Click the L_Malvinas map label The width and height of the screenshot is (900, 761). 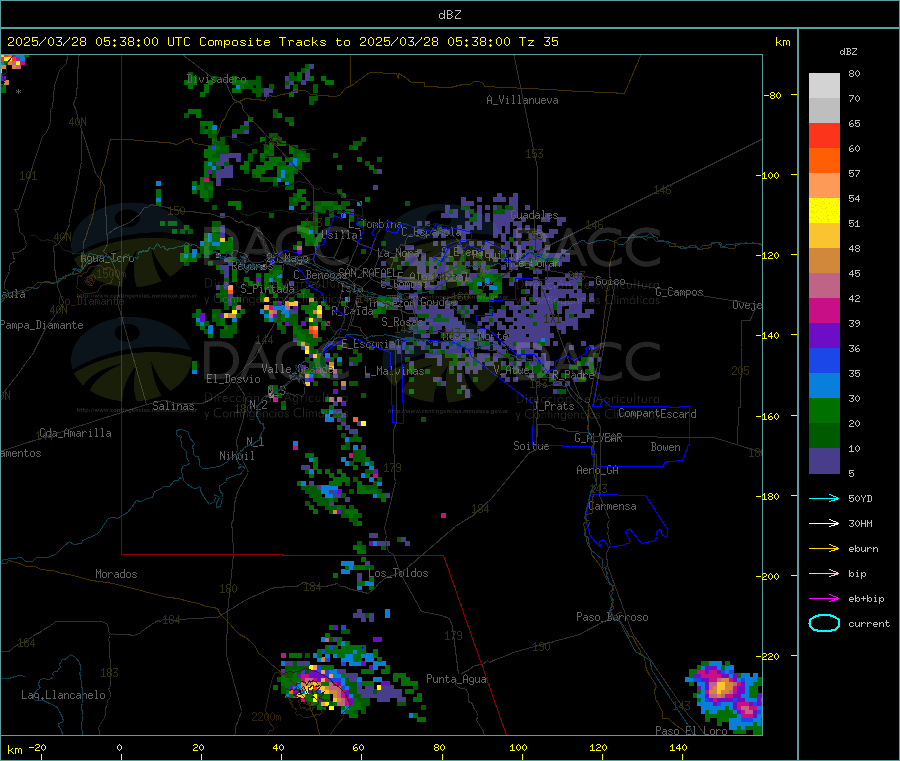394,371
